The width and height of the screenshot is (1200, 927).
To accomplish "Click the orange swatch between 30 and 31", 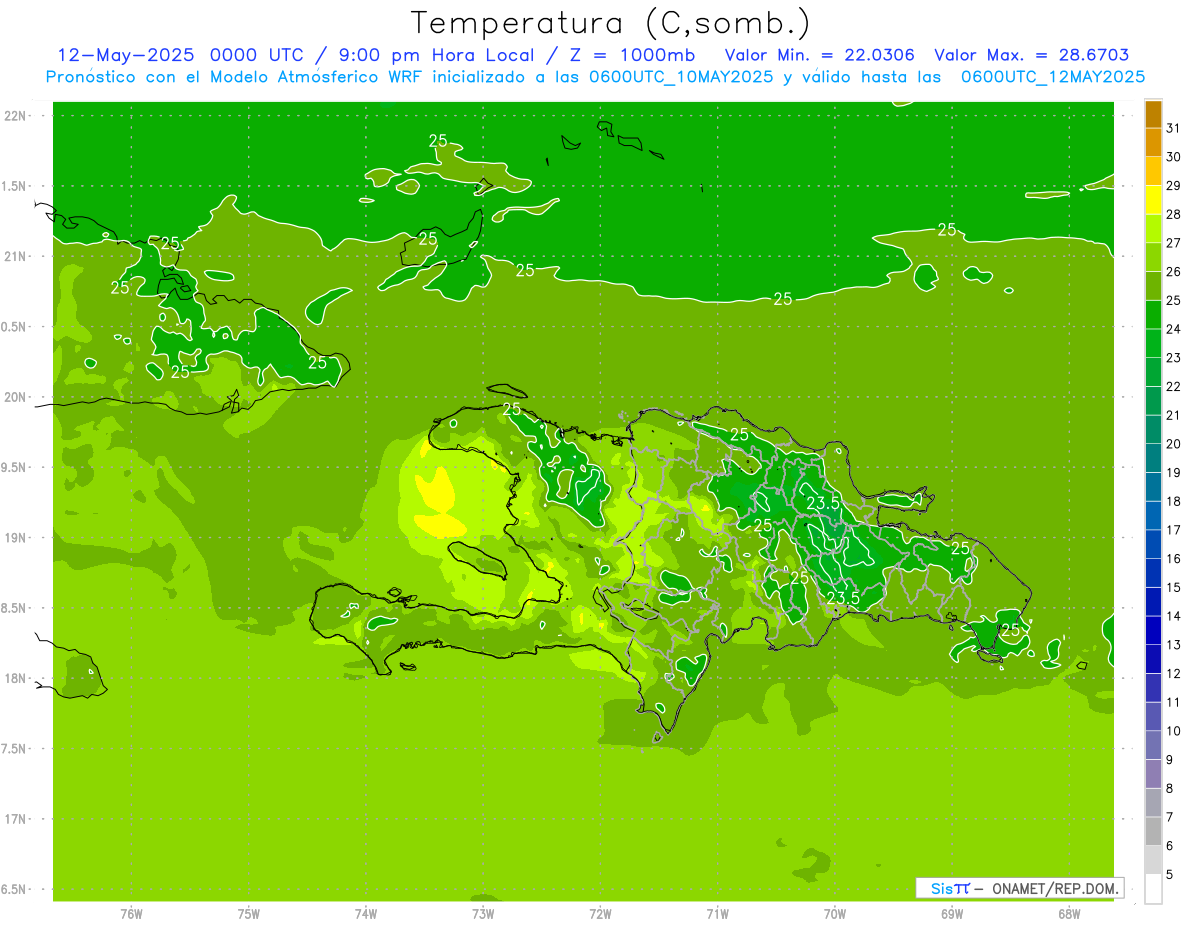I will pyautogui.click(x=1153, y=143).
